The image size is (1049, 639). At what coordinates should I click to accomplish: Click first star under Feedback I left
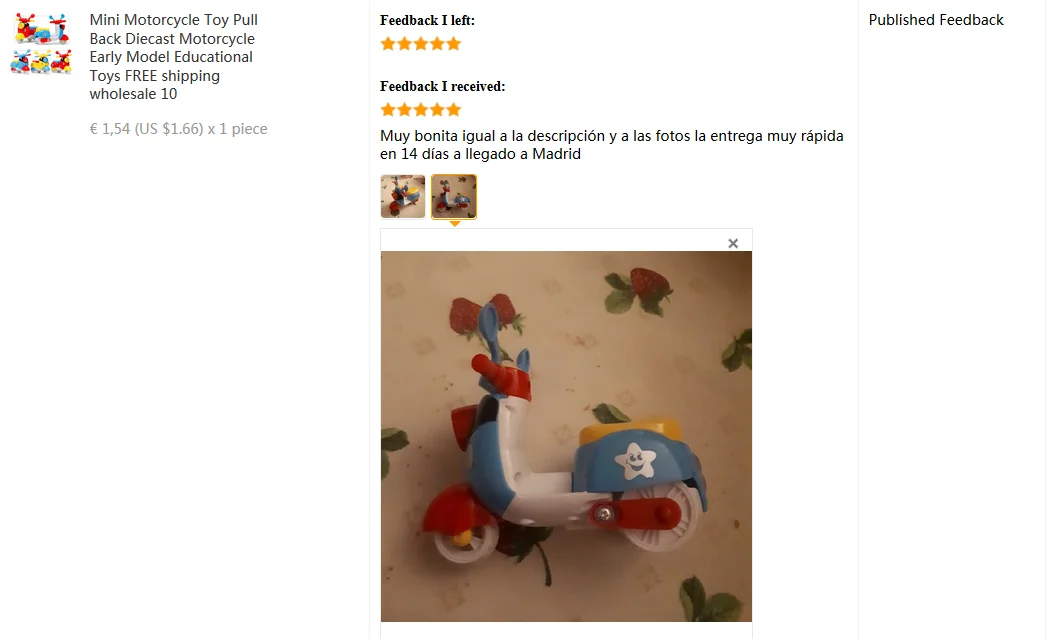[388, 44]
